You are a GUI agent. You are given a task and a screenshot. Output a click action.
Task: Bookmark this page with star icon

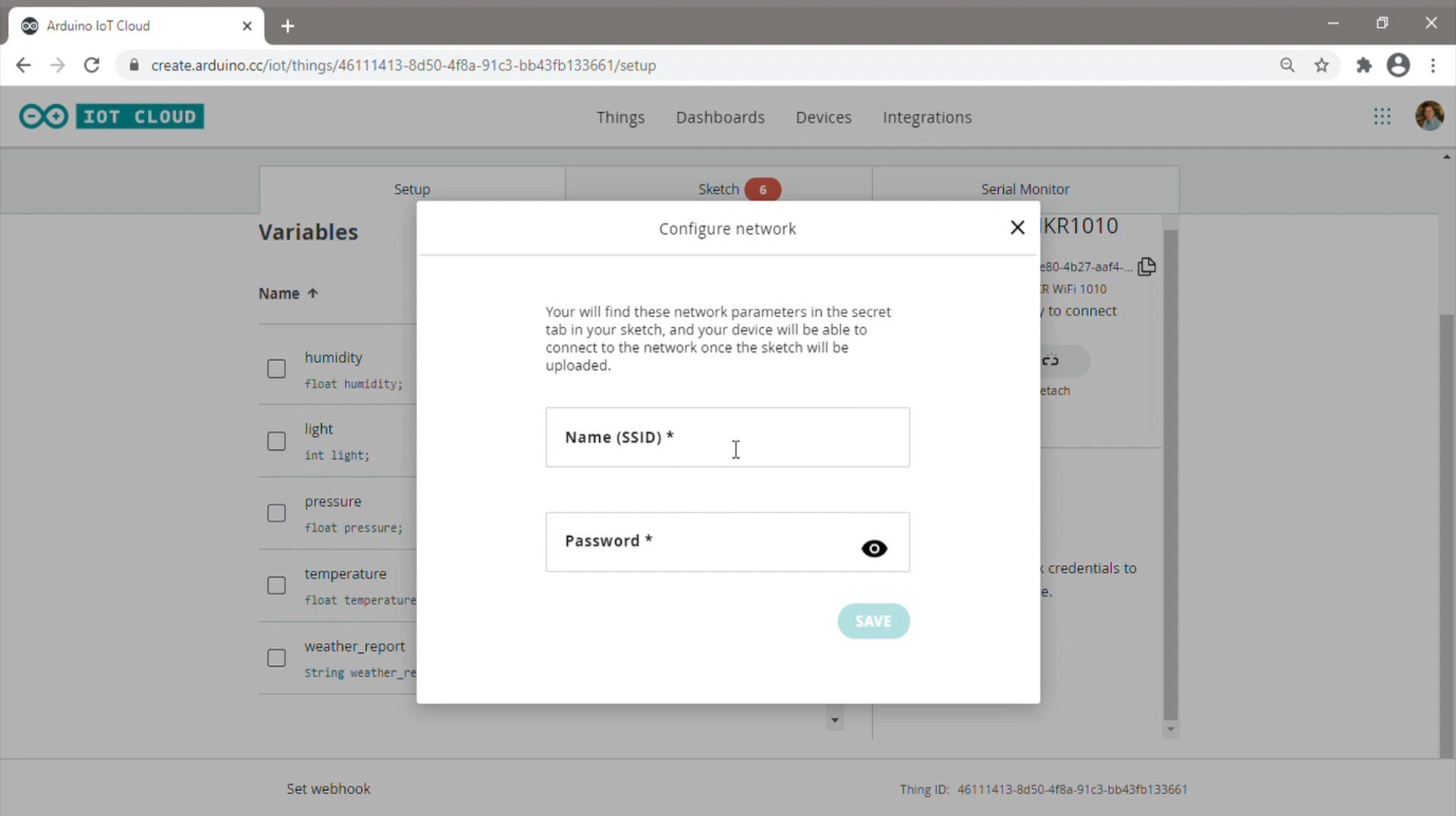1322,65
